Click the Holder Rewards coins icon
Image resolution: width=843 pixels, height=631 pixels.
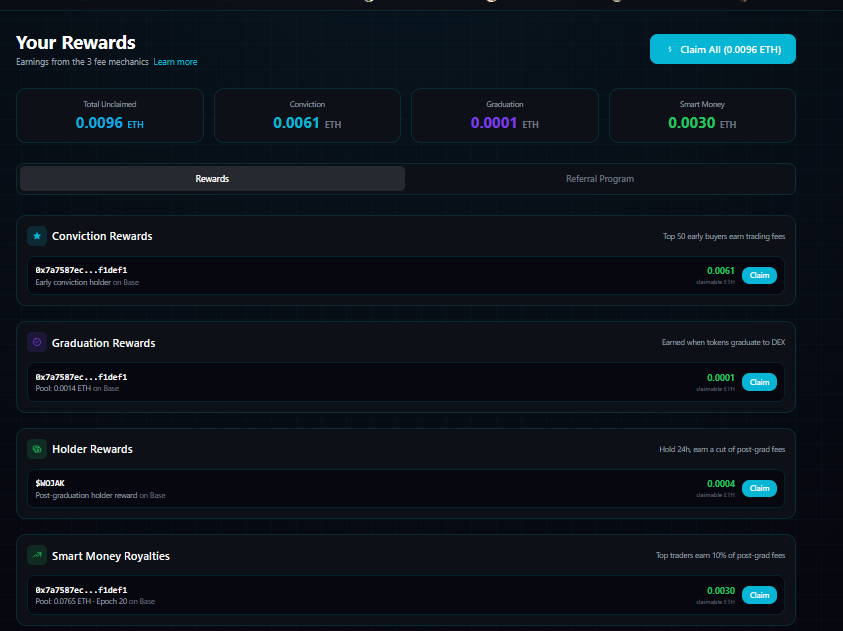[x=37, y=449]
